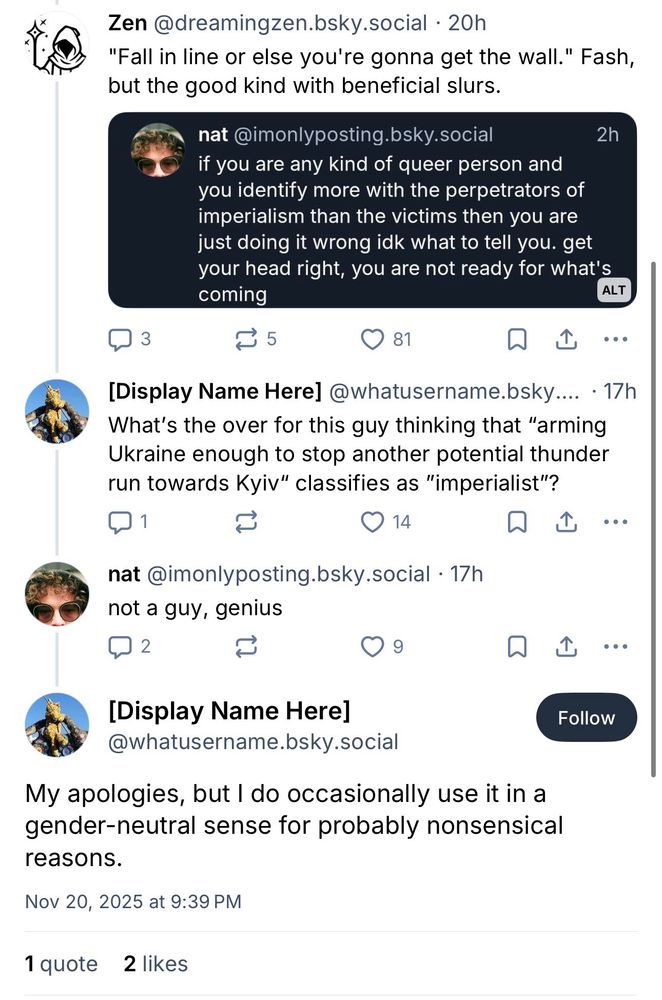This screenshot has height=1000, width=662.
Task: Open the reply composer on Zen's post
Action: pyautogui.click(x=120, y=340)
